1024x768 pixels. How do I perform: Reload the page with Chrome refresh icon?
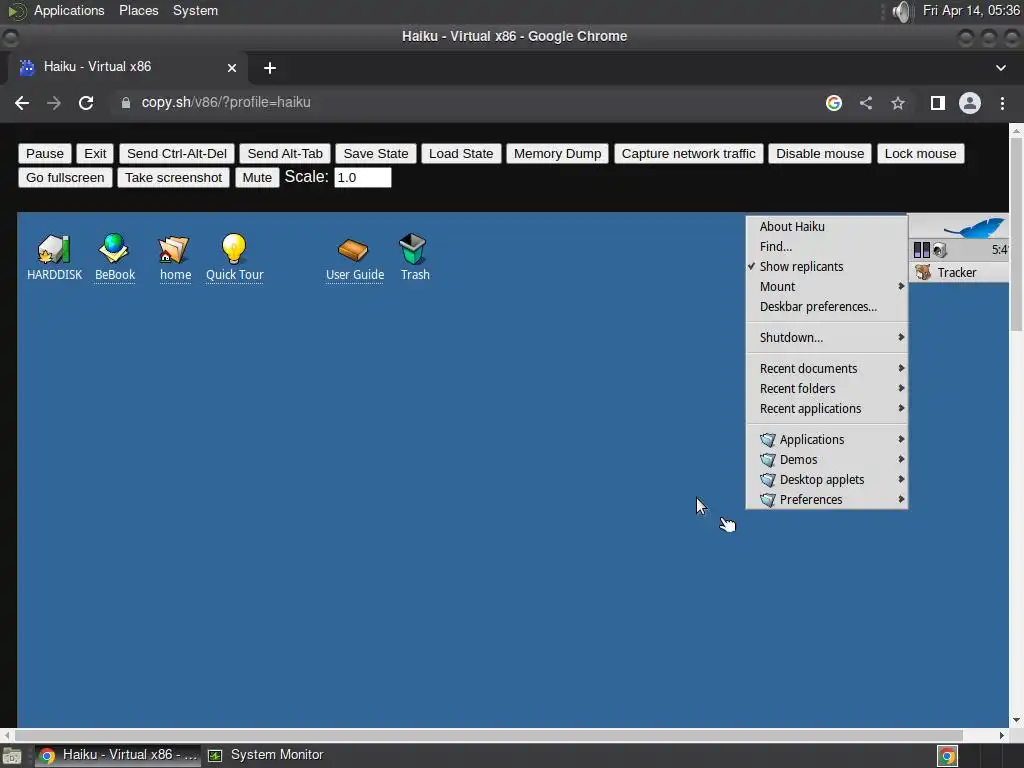[86, 103]
